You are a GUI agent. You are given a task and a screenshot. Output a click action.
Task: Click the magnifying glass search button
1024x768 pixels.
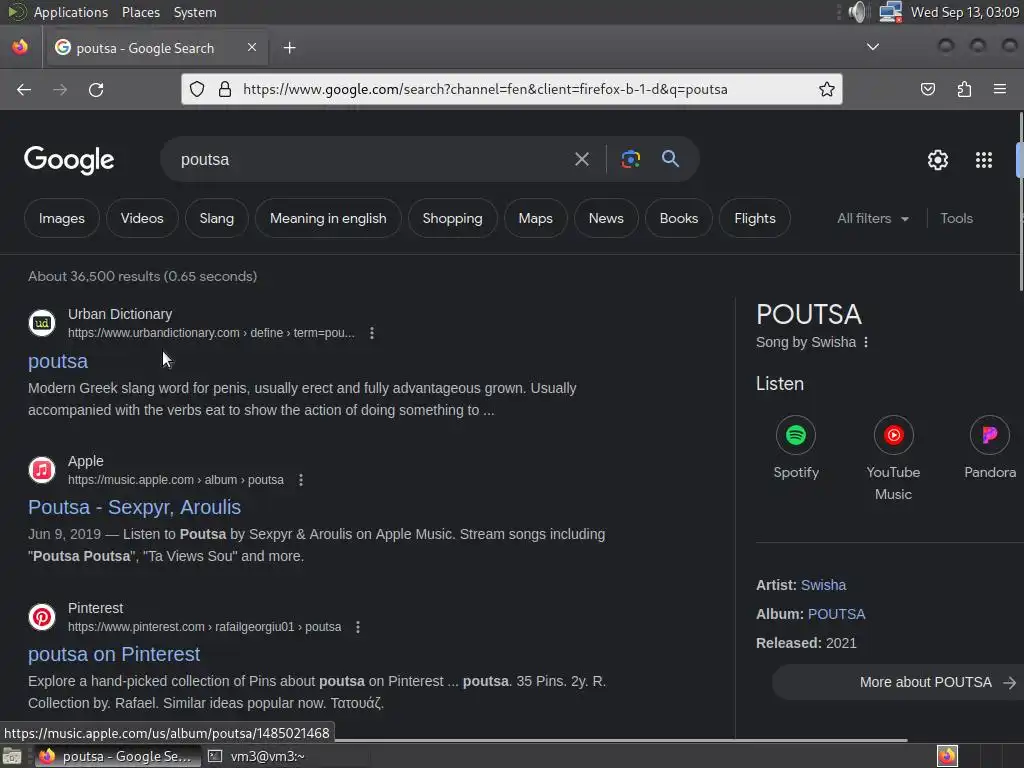670,159
